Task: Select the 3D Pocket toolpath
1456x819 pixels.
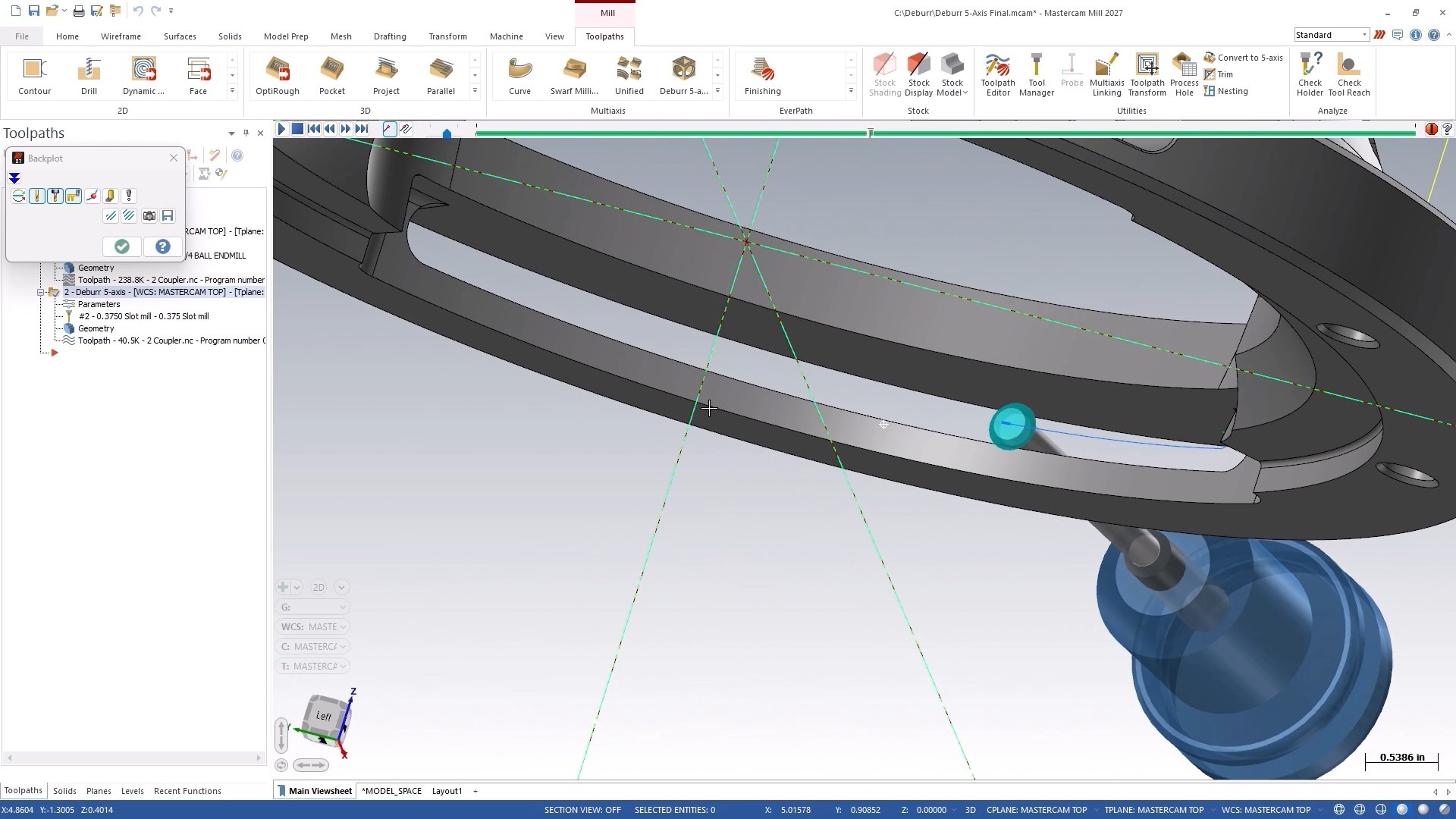Action: point(331,76)
